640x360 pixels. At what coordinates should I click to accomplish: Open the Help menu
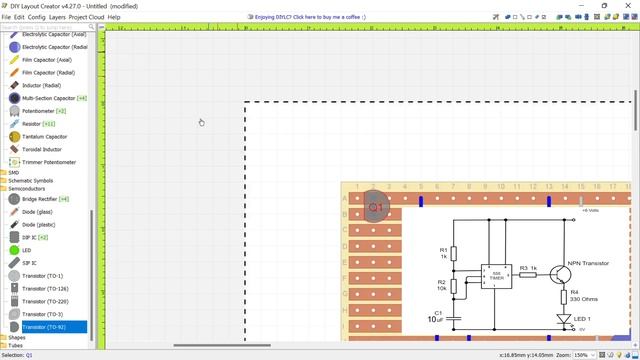pyautogui.click(x=114, y=17)
